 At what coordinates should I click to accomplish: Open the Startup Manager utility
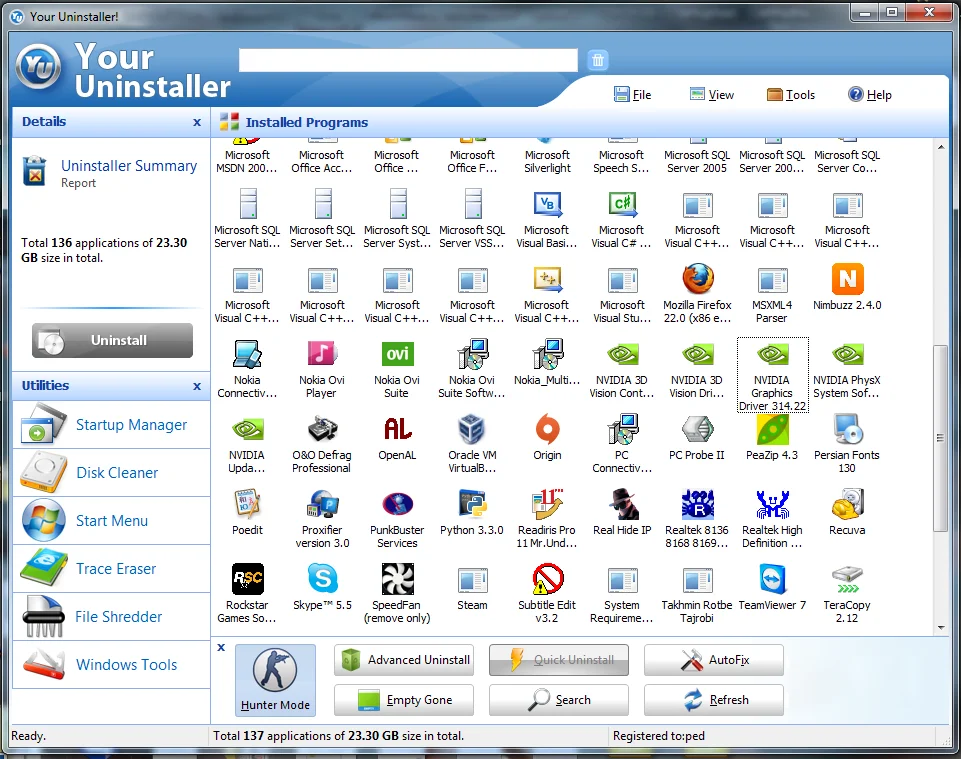[111, 424]
